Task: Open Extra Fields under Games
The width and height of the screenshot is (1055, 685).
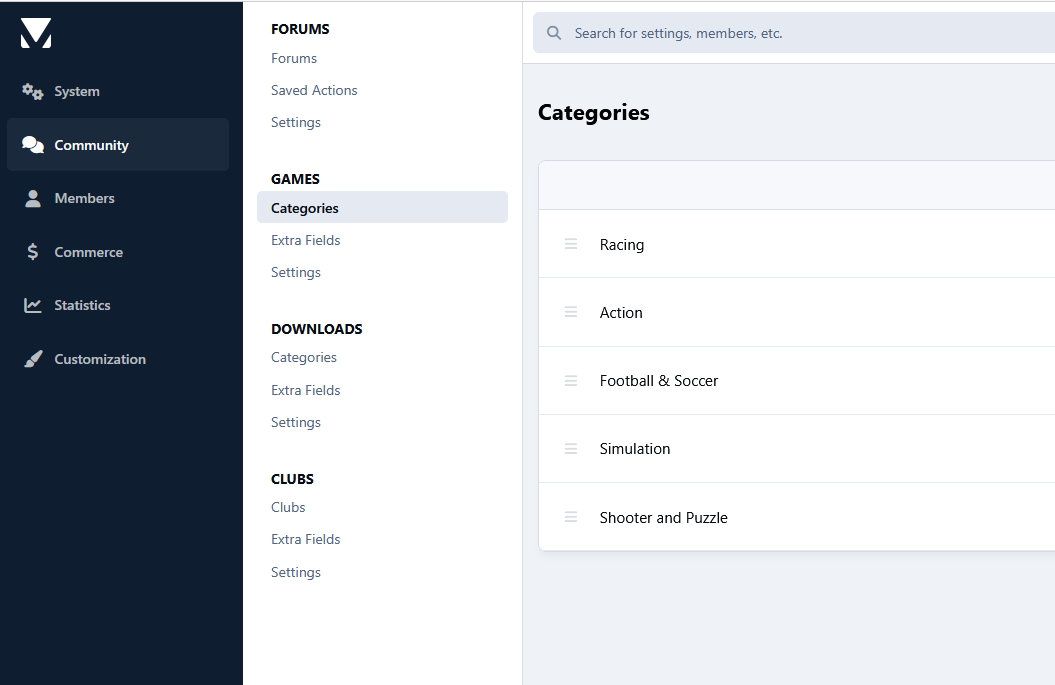Action: pyautogui.click(x=305, y=240)
